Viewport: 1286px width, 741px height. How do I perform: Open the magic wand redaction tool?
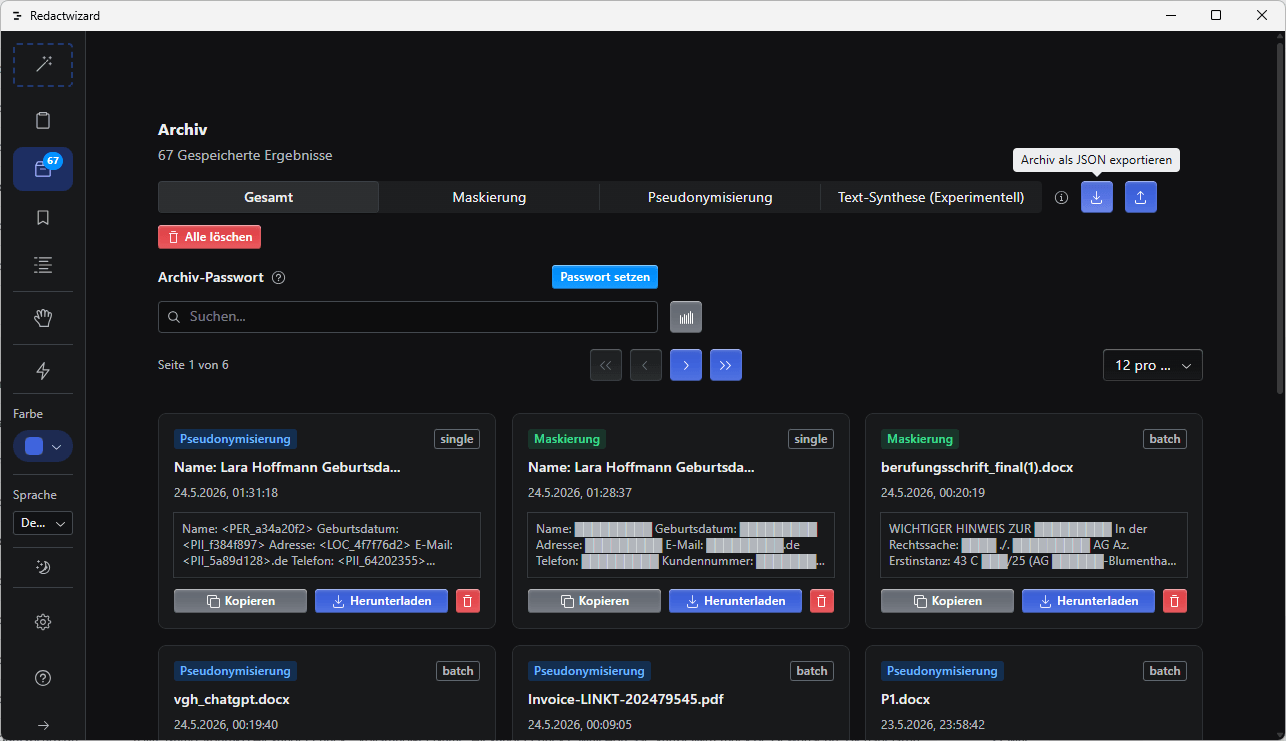(43, 65)
